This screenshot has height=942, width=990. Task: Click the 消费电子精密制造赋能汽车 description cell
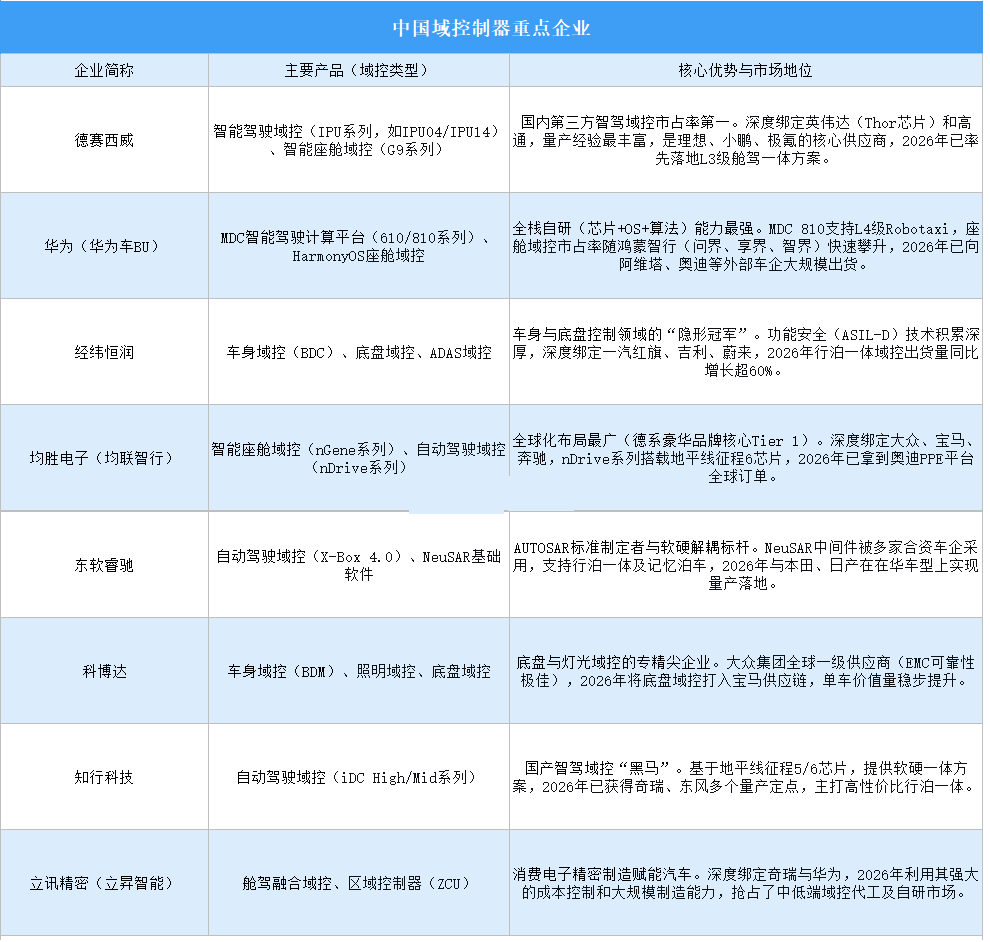746,883
